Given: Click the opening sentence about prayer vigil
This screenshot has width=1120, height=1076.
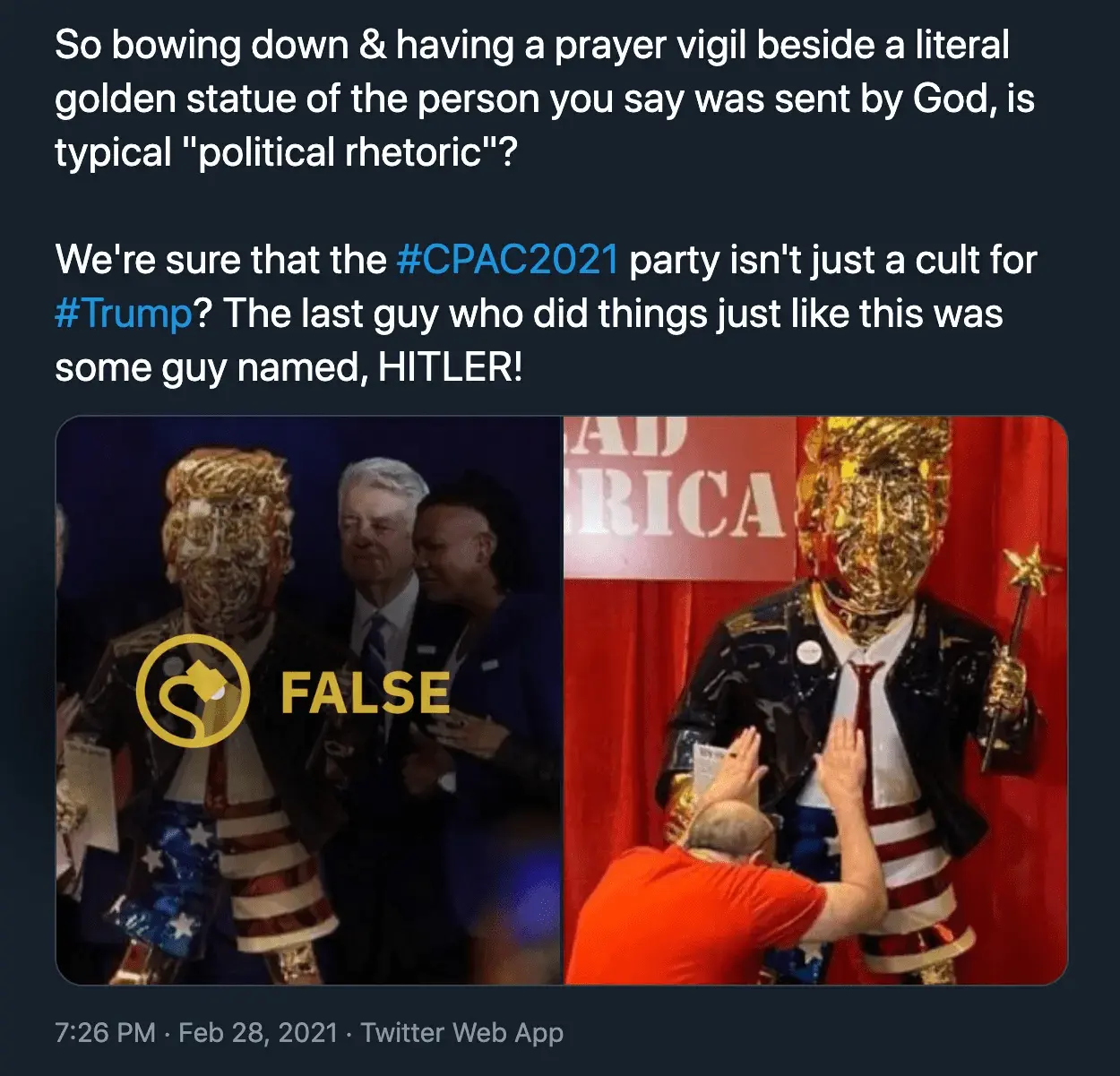Looking at the screenshot, I should [x=544, y=99].
